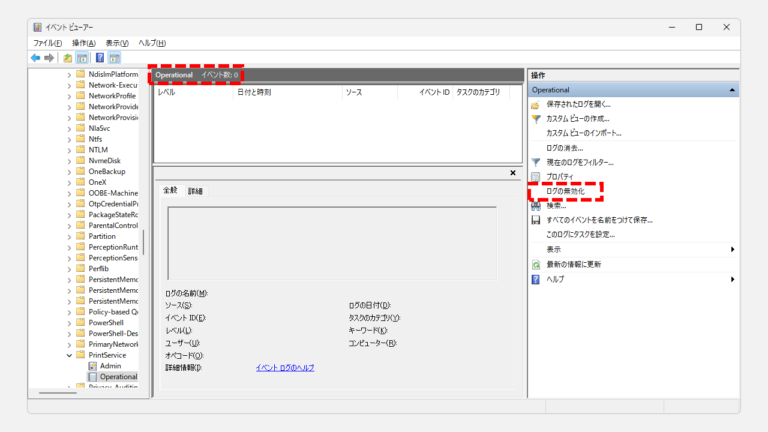768x432 pixels.
Task: Open the 表示 submenu arrow in actions pane
Action: click(732, 249)
